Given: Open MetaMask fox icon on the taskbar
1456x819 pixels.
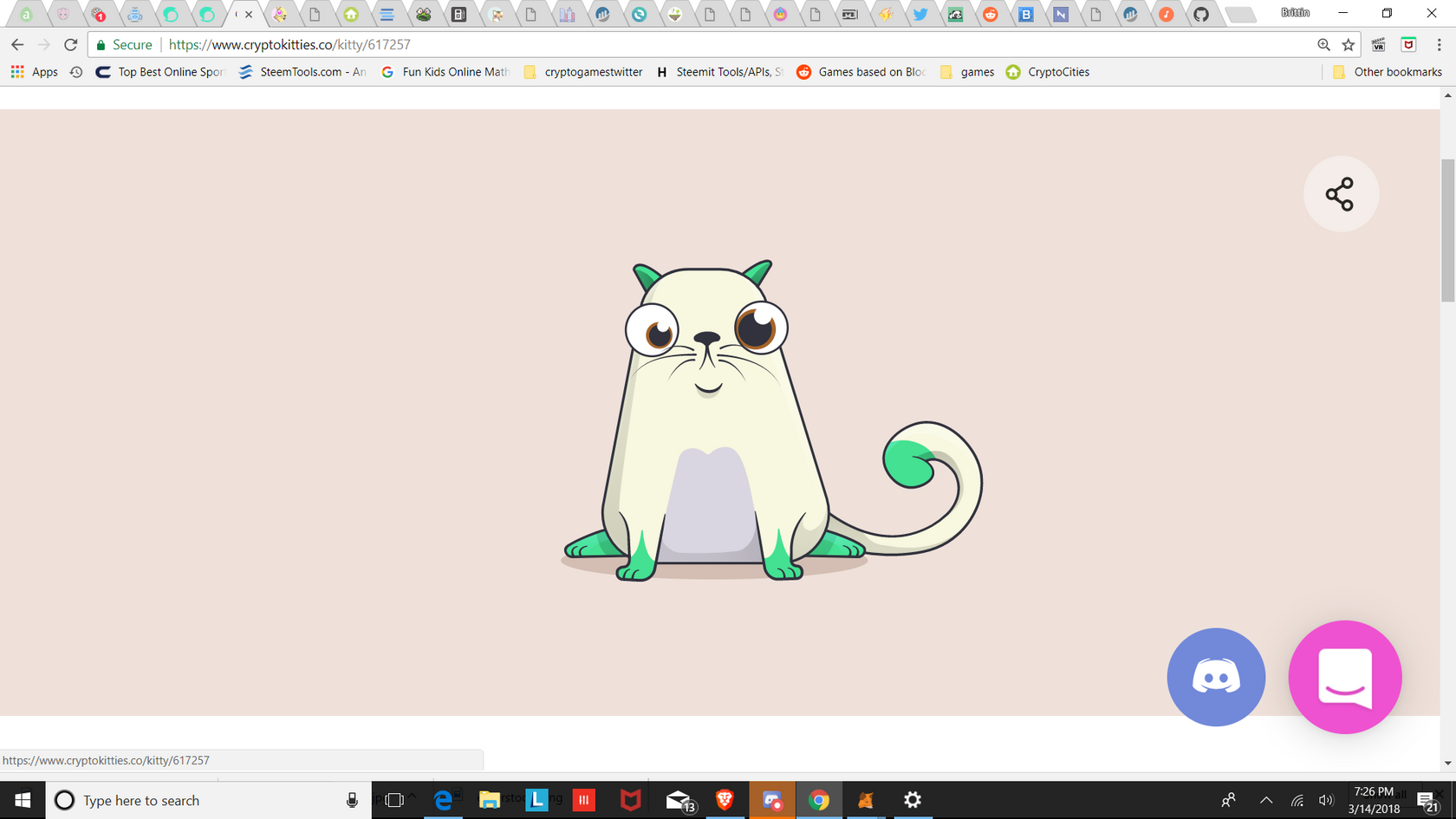Looking at the screenshot, I should click(865, 800).
